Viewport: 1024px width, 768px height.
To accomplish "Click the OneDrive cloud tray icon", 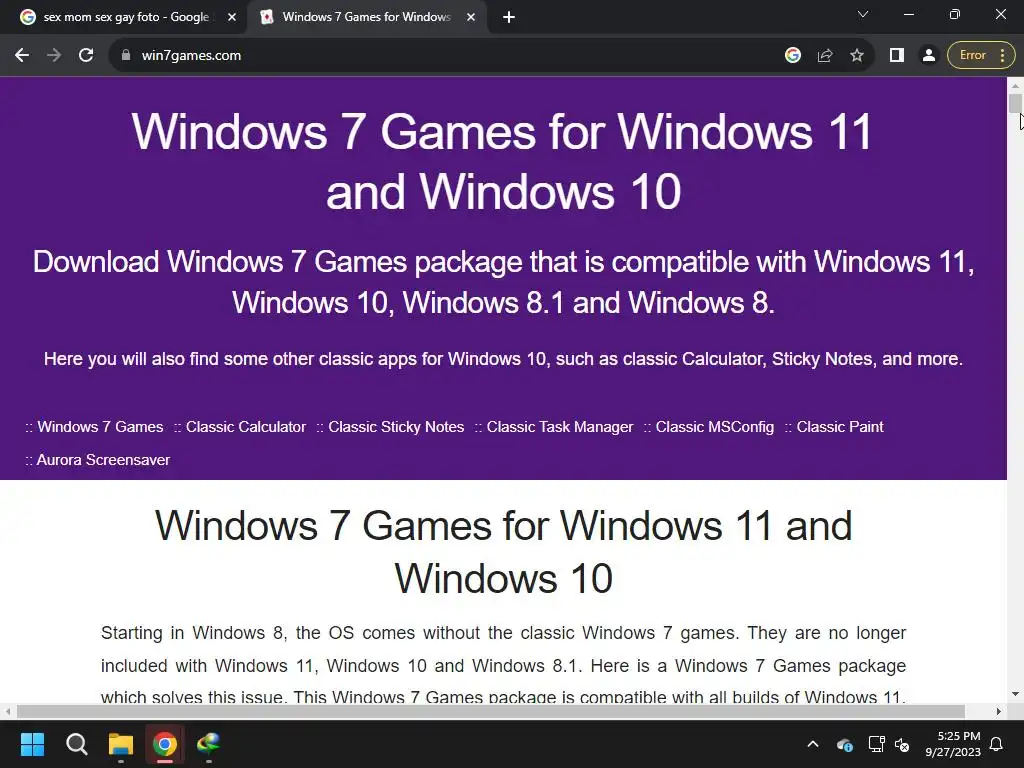I will pos(844,744).
